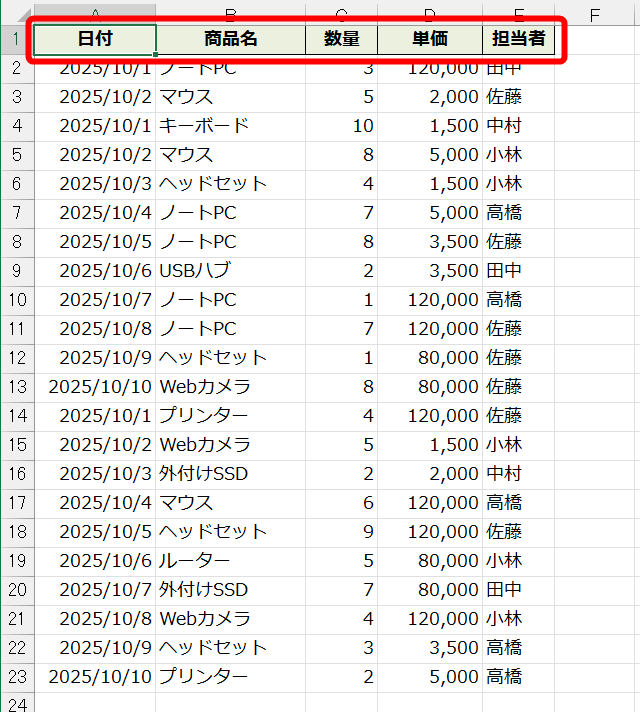Click 田中 in row 20

point(518,590)
